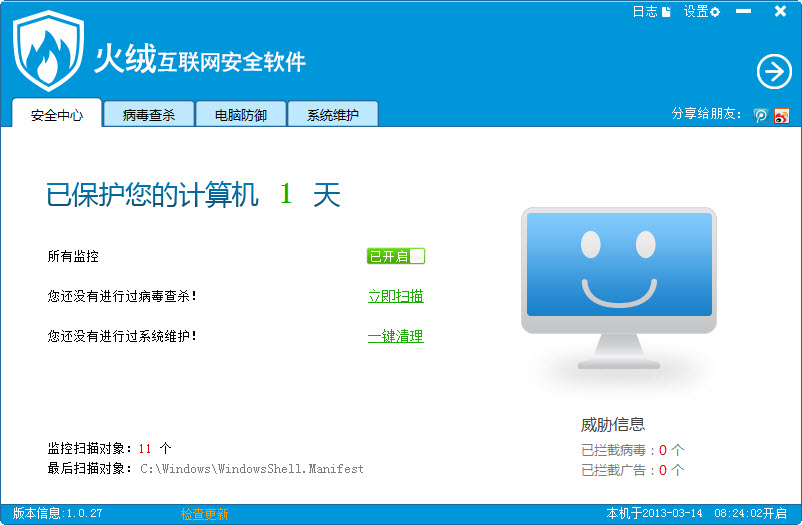This screenshot has width=802, height=525.
Task: Open the log (日志) viewer
Action: (651, 11)
